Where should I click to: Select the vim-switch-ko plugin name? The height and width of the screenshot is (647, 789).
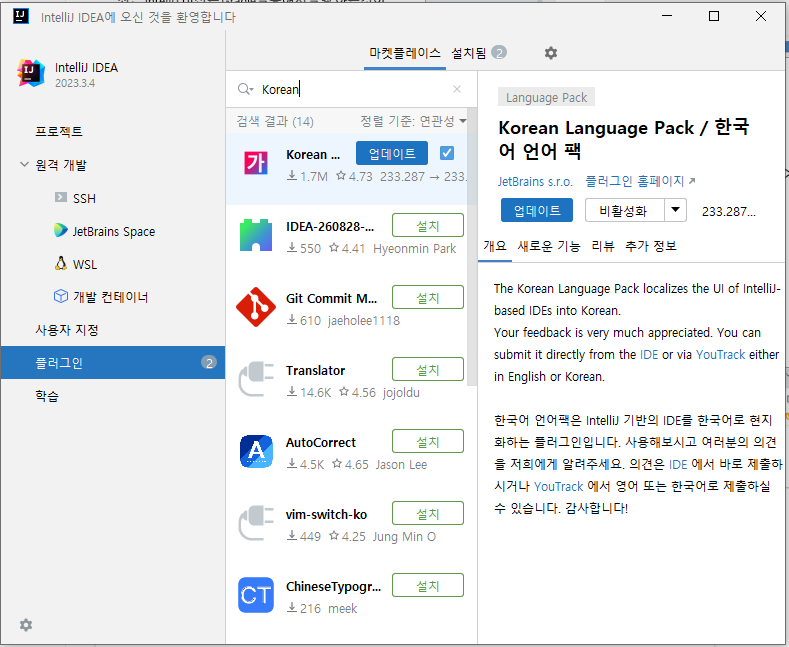326,515
